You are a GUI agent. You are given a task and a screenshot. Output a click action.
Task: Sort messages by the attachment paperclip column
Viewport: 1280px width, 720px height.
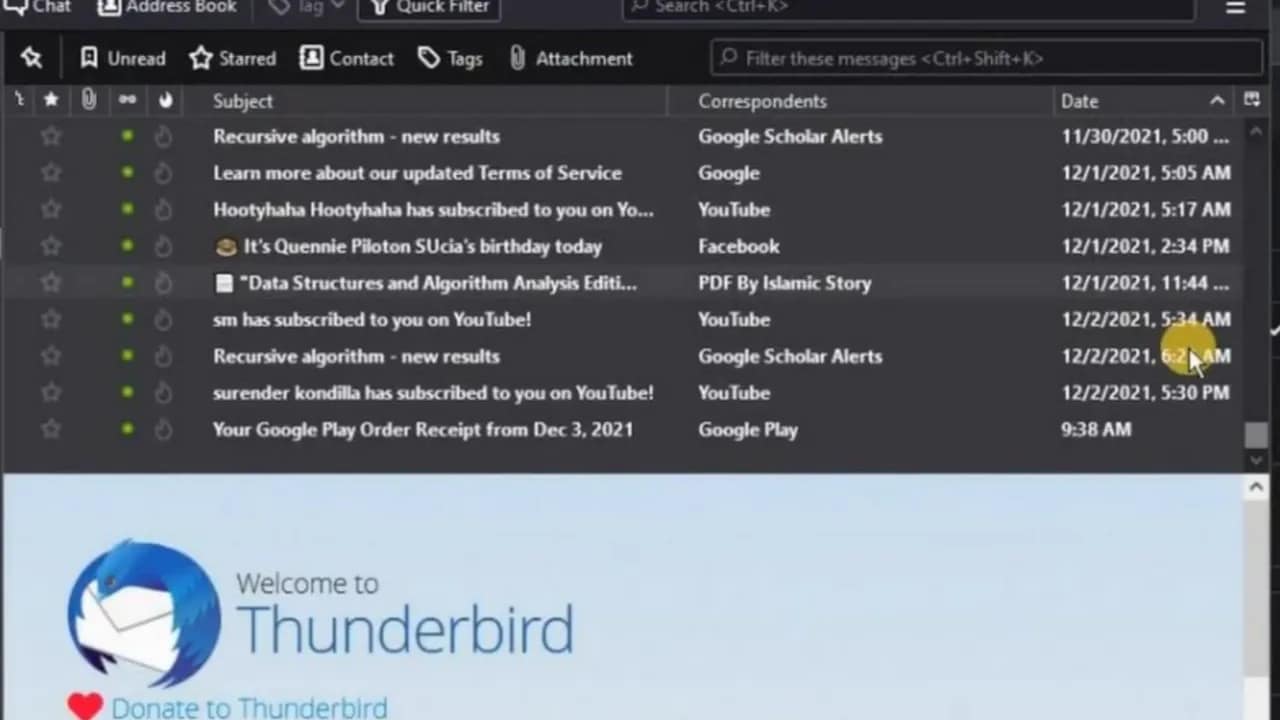[x=89, y=100]
